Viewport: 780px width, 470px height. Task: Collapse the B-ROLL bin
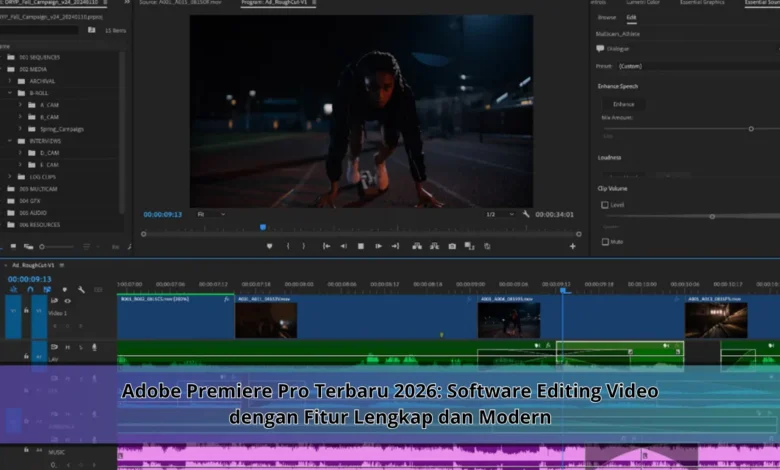click(9, 93)
